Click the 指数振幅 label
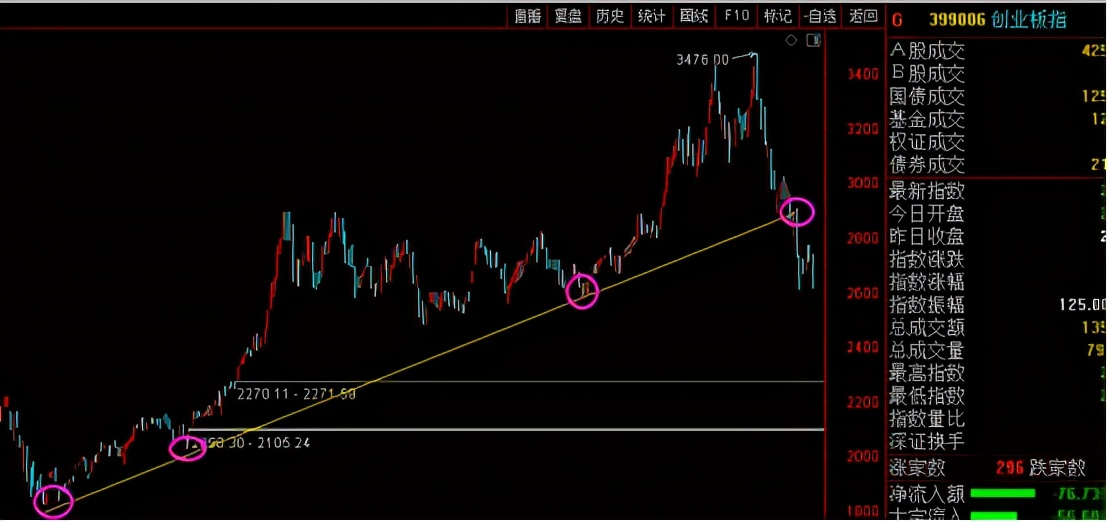This screenshot has height=522, width=1108. (x=926, y=305)
